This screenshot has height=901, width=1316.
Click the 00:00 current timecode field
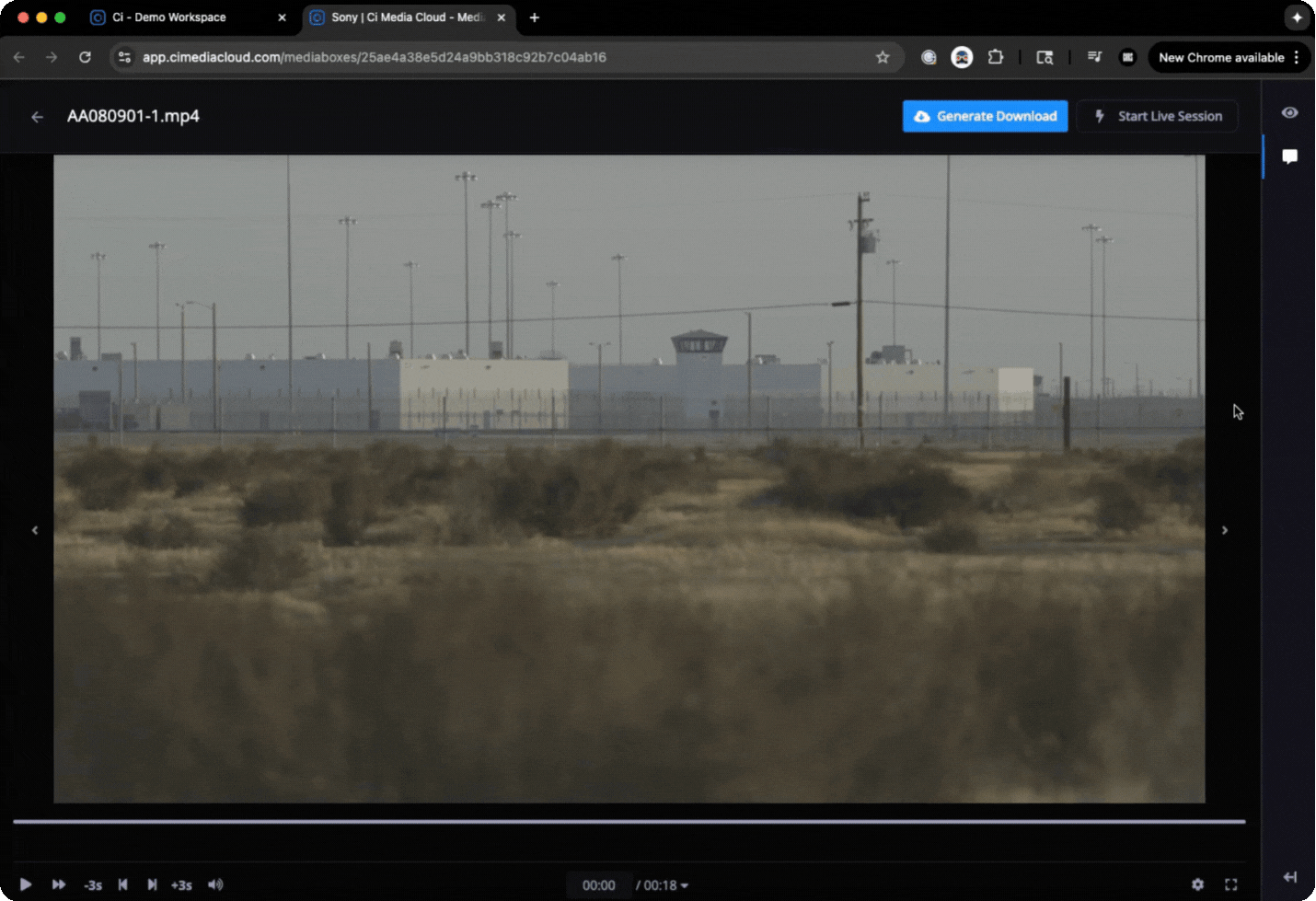coord(599,885)
